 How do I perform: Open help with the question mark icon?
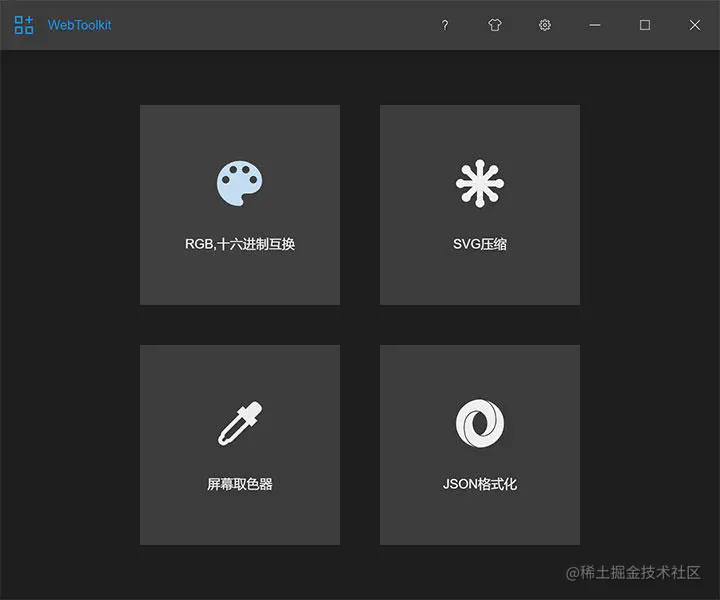444,25
